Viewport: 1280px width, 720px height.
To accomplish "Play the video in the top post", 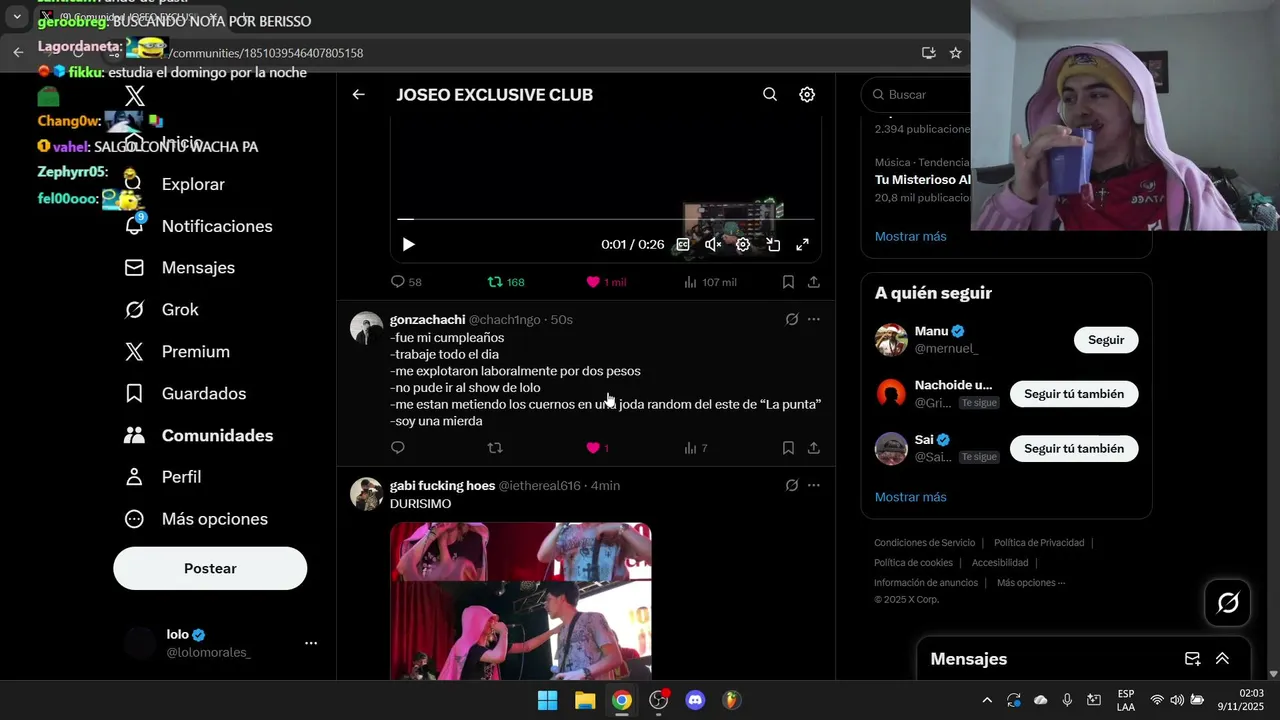I will point(408,244).
